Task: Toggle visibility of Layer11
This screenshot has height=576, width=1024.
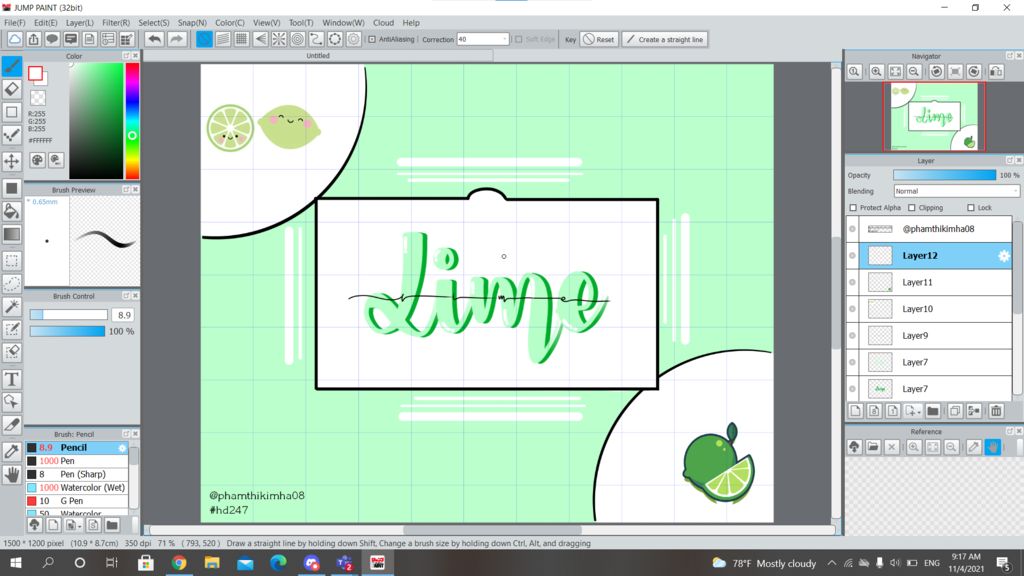Action: pos(852,282)
